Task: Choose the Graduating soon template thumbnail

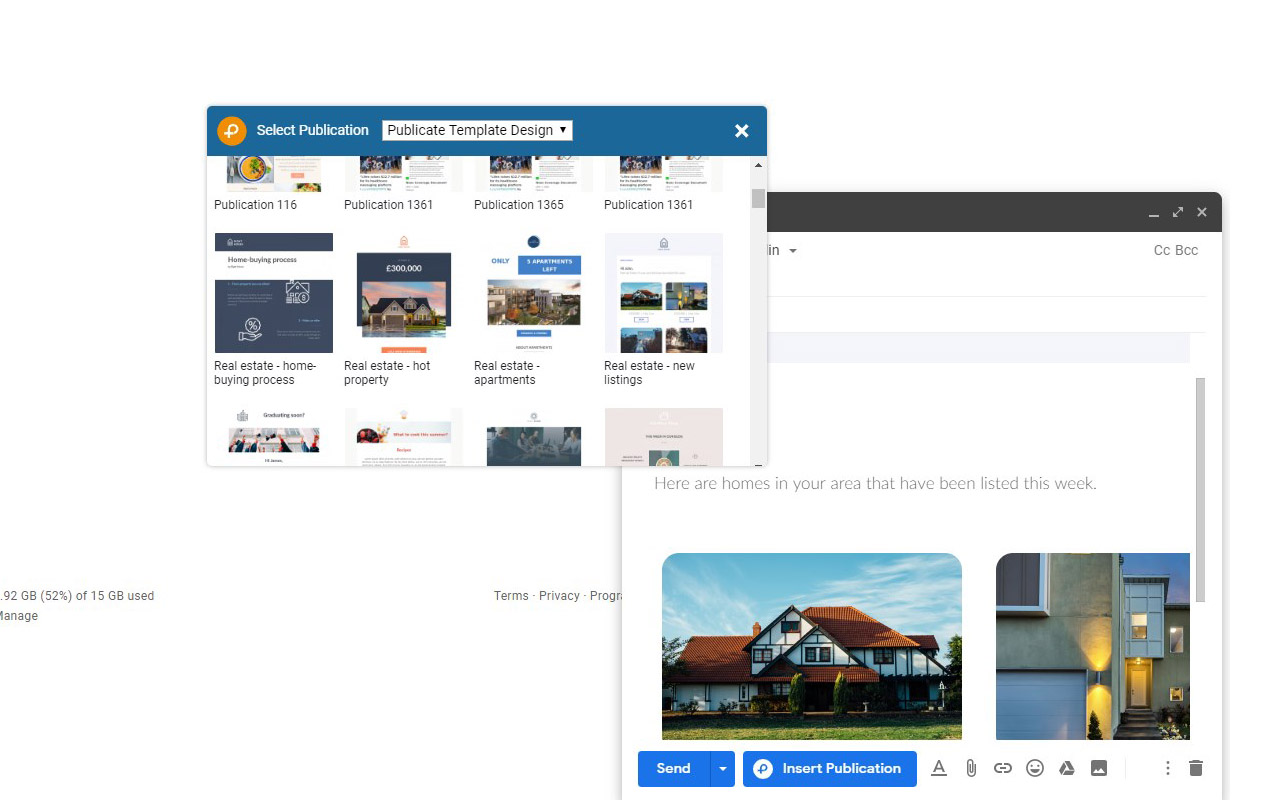Action: 274,437
